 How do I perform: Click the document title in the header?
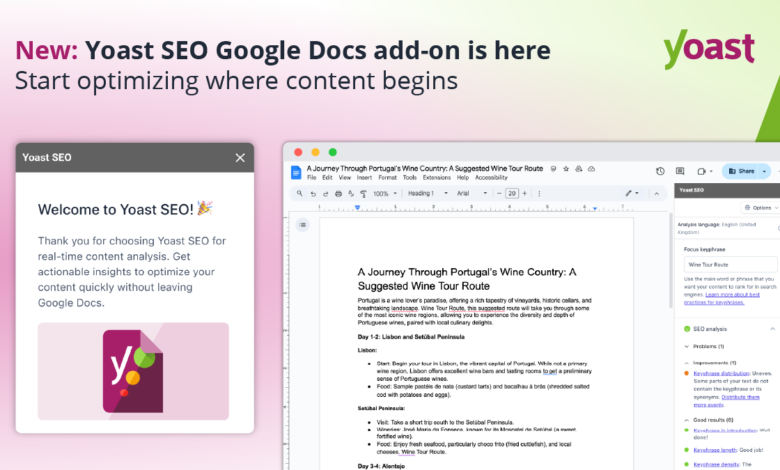tap(425, 169)
